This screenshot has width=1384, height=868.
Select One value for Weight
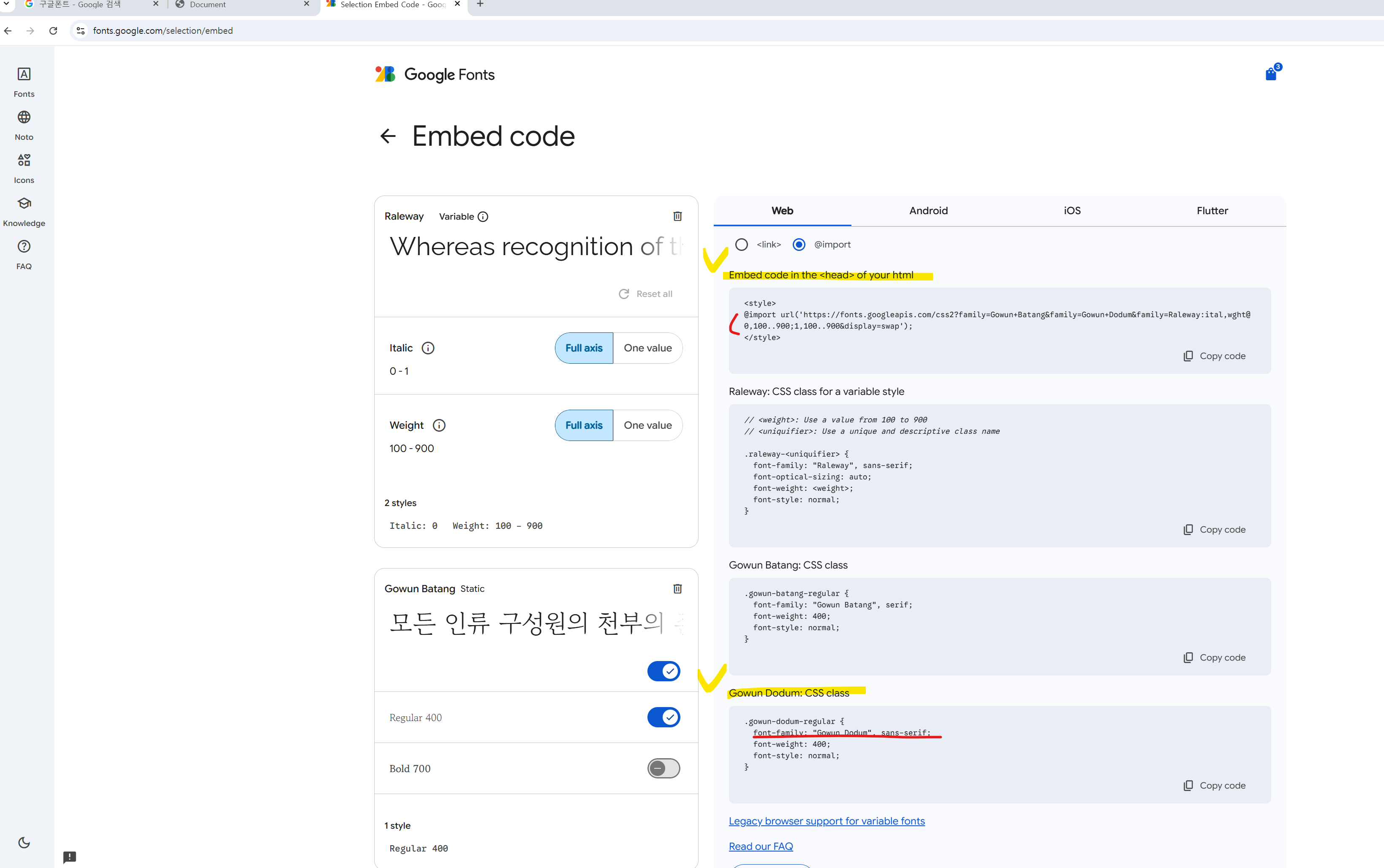(x=647, y=425)
